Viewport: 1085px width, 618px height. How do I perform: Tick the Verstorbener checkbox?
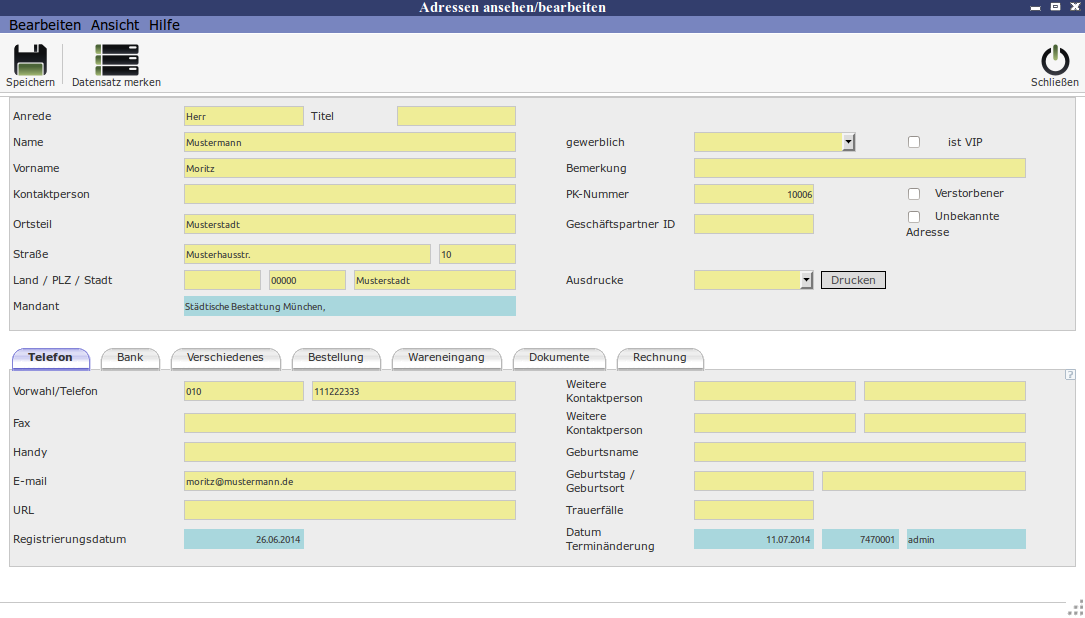(914, 194)
